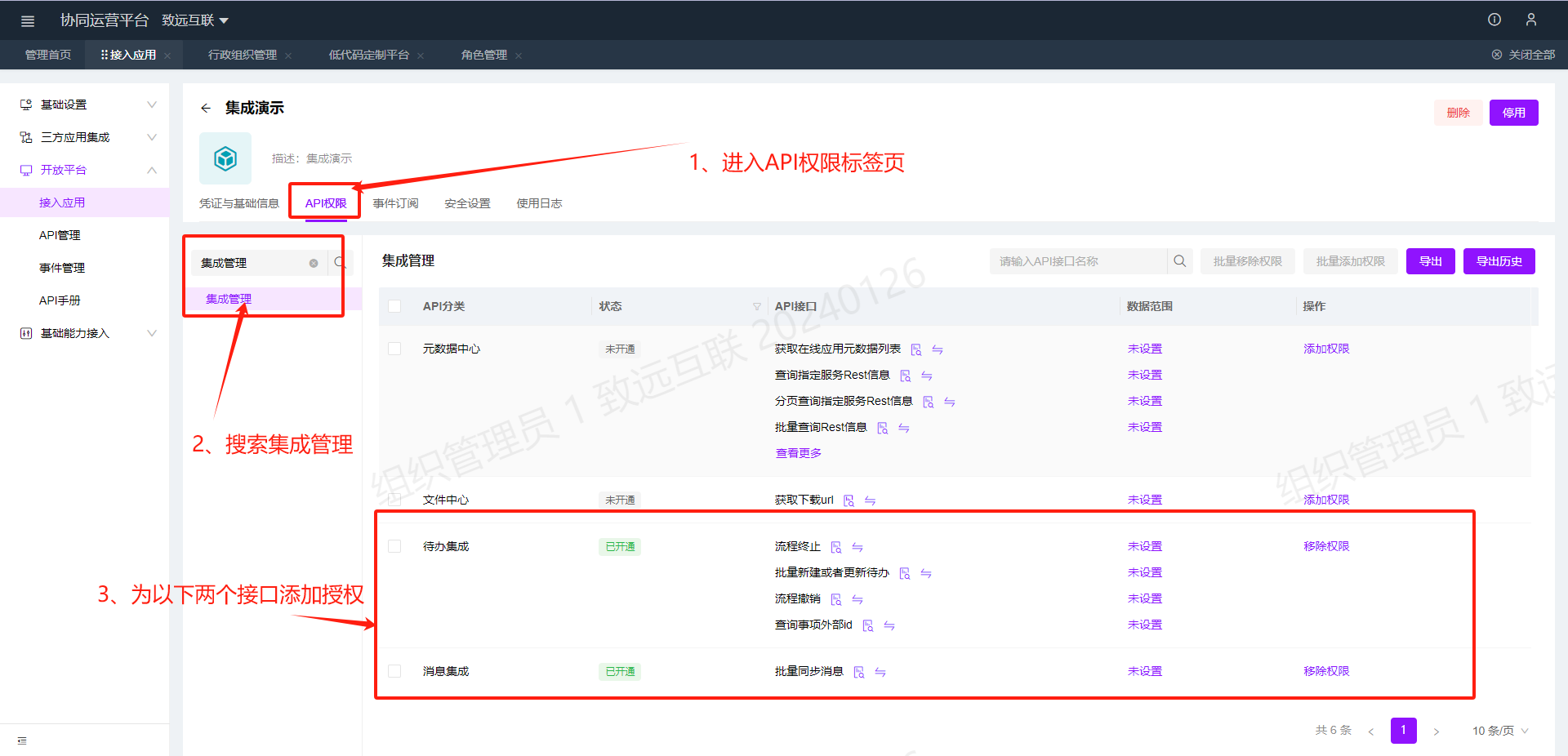Click the back arrow beside 集成演示

[x=206, y=108]
